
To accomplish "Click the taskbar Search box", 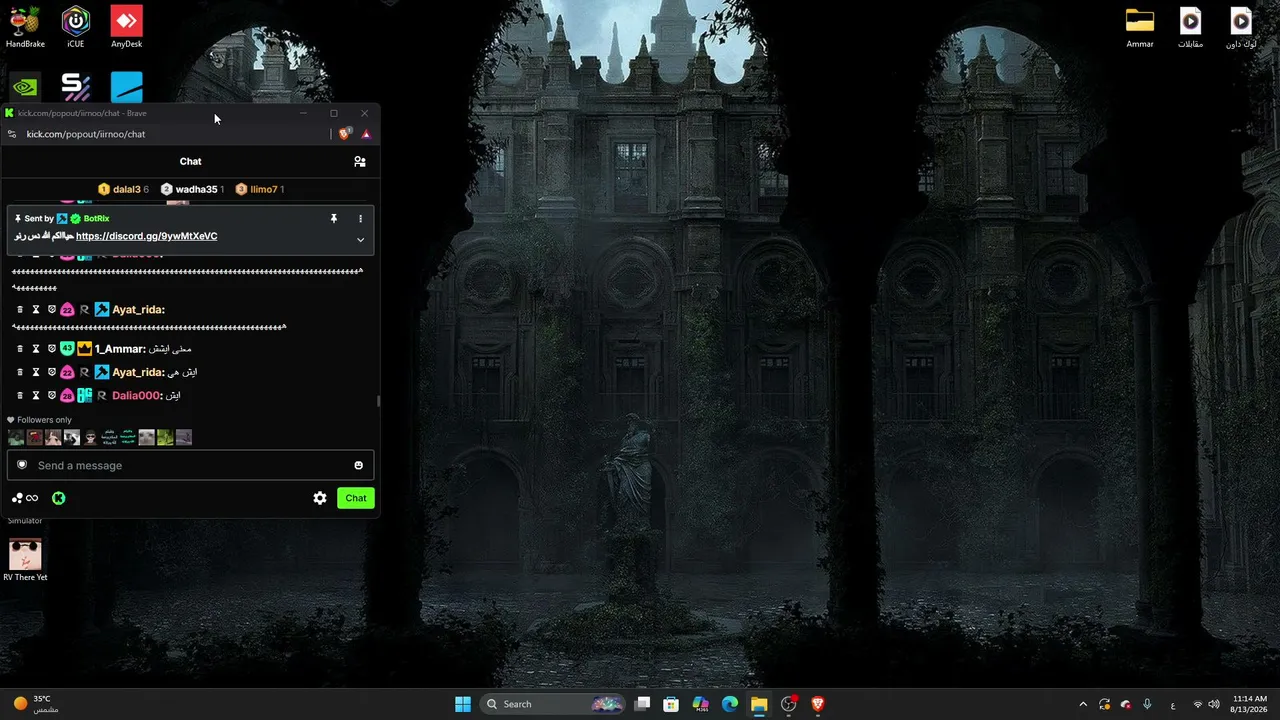I will 552,704.
